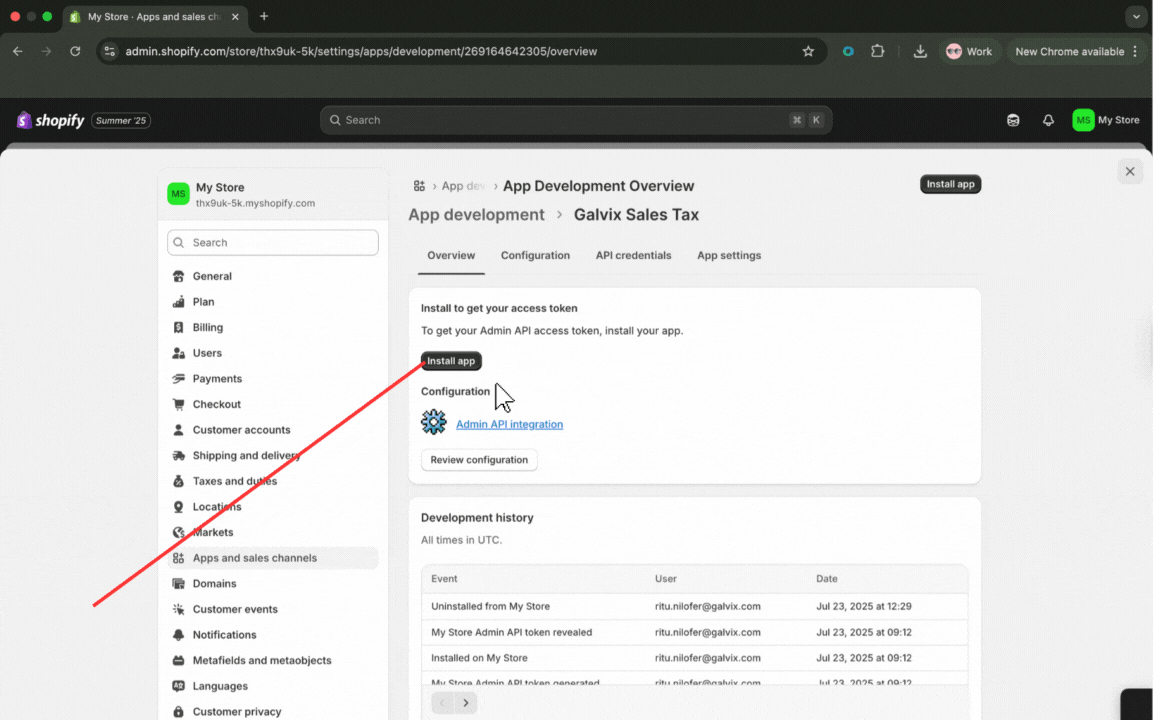Open Chrome extensions puzzle icon
The image size is (1154, 720).
(877, 52)
